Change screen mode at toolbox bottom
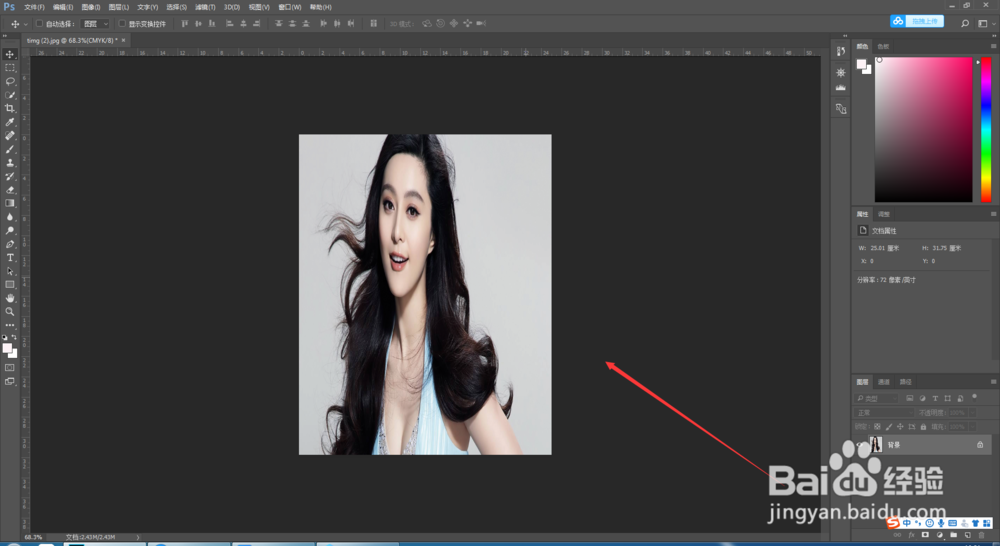This screenshot has width=1000, height=546. pyautogui.click(x=10, y=381)
